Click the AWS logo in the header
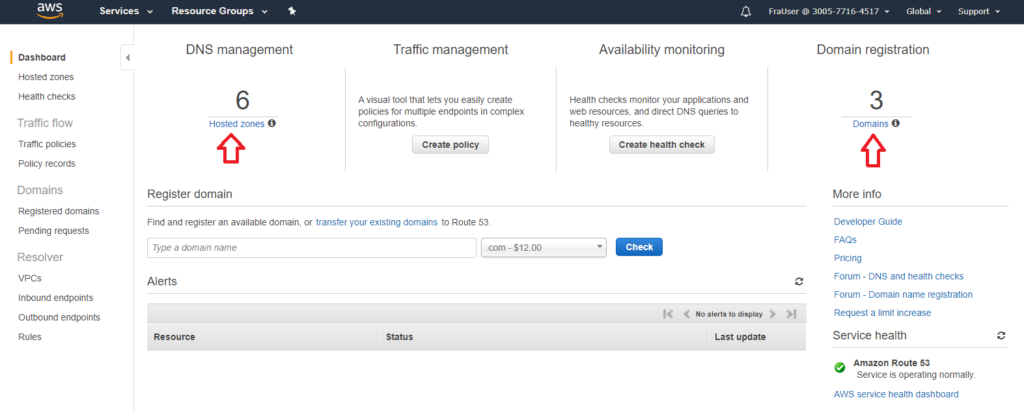Screen dimensions: 1024x413 50,11
